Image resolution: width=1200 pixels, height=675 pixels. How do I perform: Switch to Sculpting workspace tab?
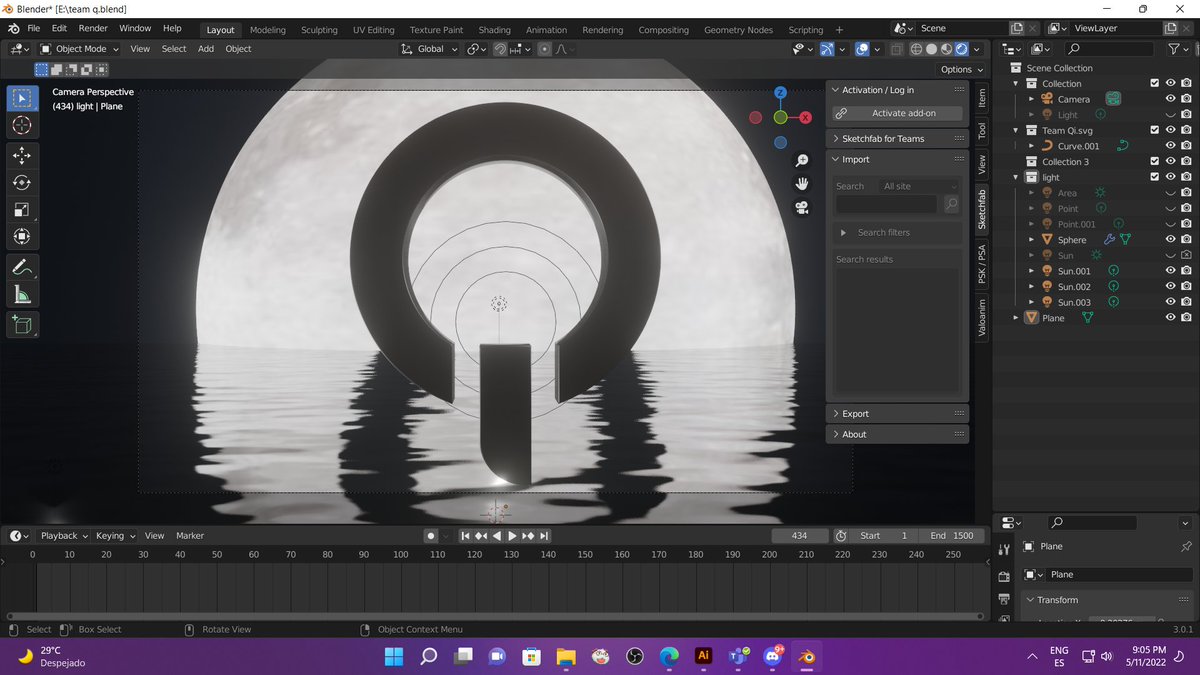click(319, 30)
